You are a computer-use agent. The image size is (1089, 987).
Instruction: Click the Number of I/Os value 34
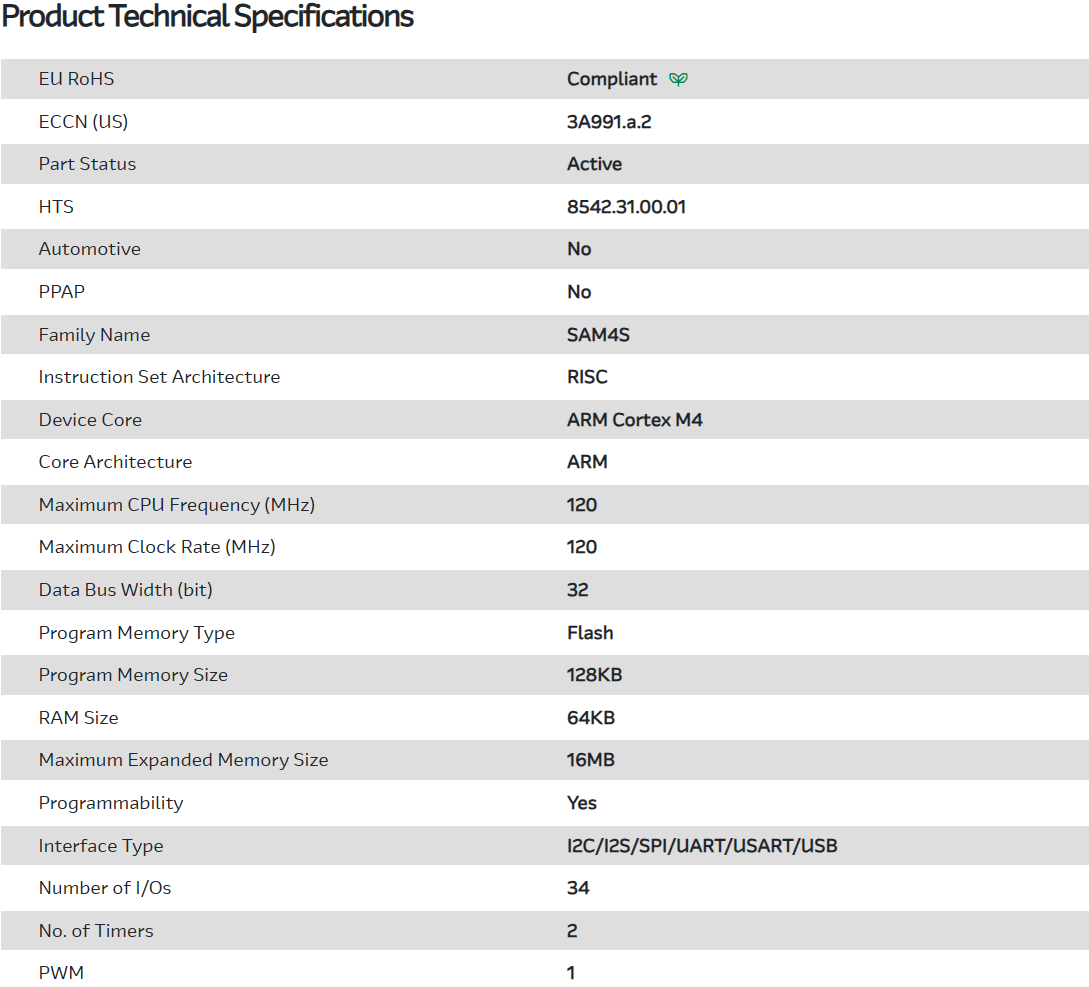(578, 888)
